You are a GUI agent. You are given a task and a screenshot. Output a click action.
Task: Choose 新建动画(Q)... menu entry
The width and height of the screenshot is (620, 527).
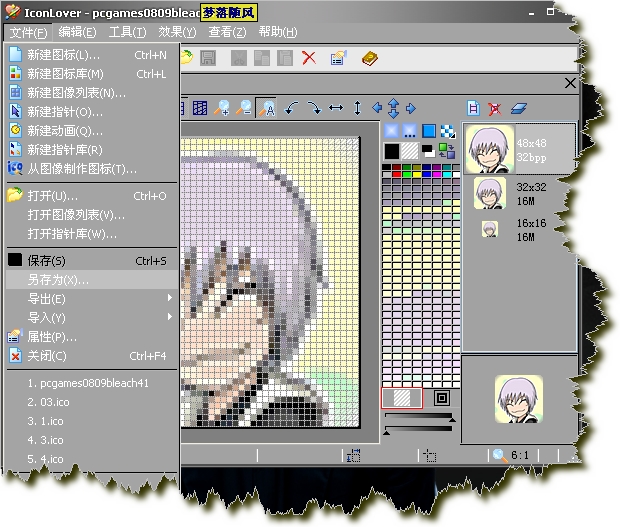[92, 130]
